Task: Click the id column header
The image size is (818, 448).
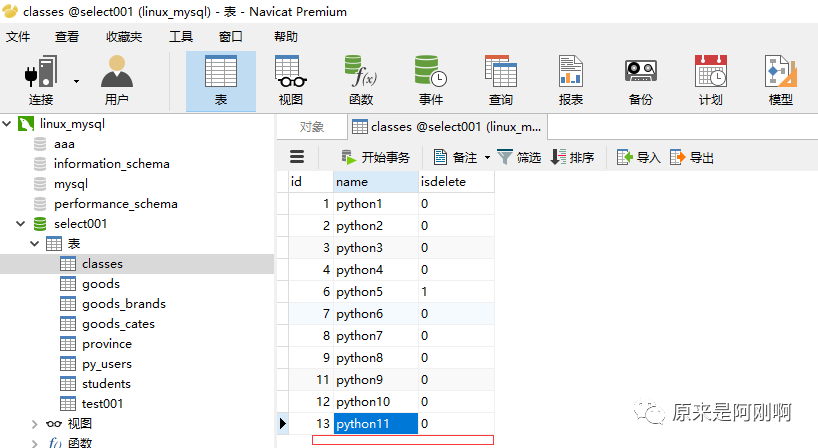Action: pos(311,181)
